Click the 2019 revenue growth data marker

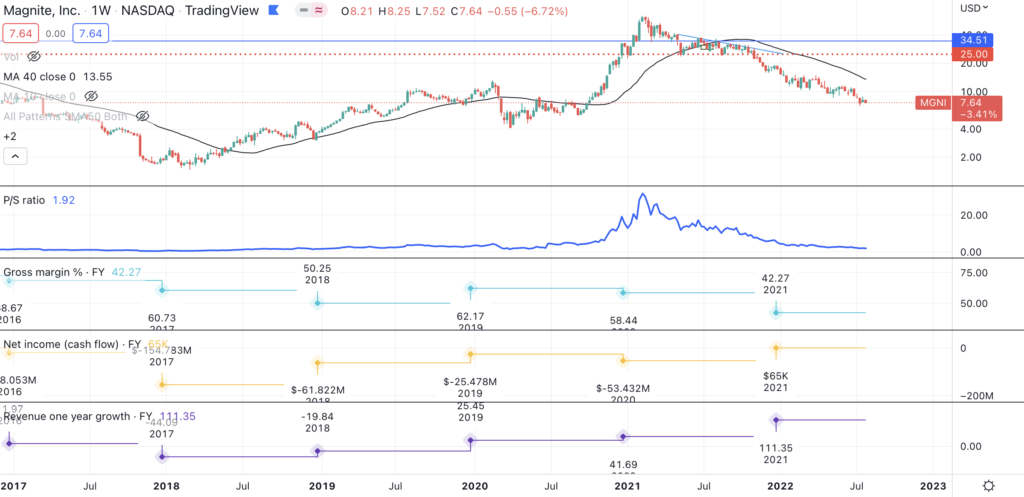tap(470, 440)
